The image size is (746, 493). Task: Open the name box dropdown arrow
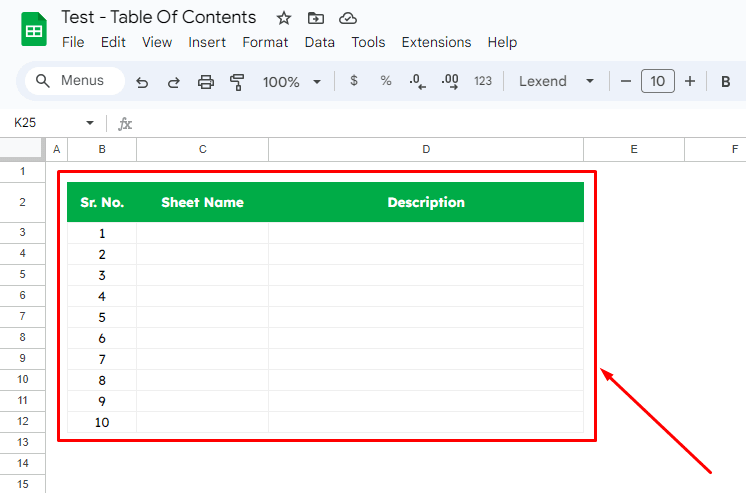tap(89, 123)
